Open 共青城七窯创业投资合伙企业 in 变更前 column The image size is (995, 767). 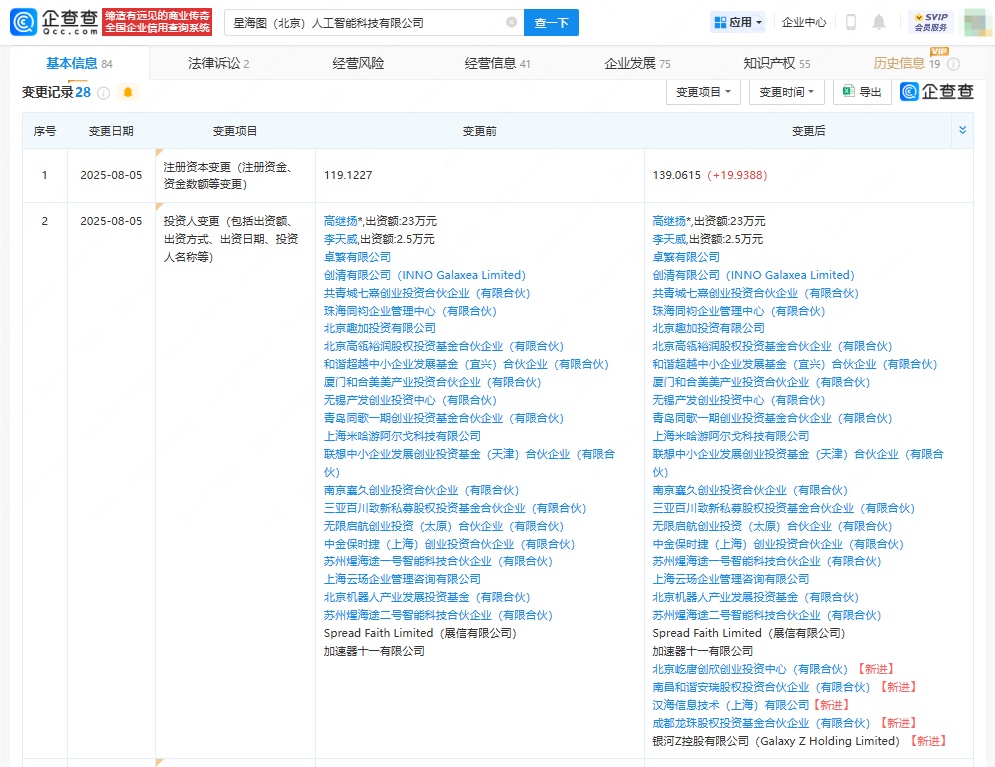click(x=426, y=293)
